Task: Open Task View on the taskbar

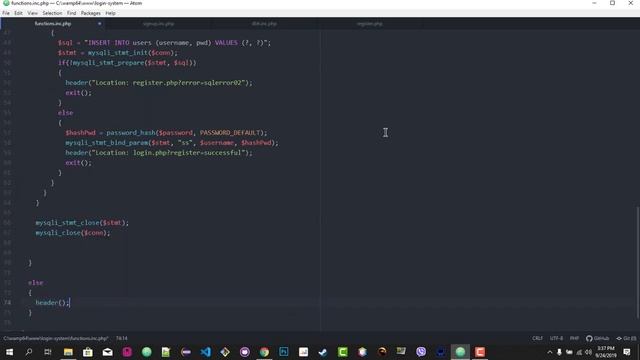Action: (x=48, y=352)
